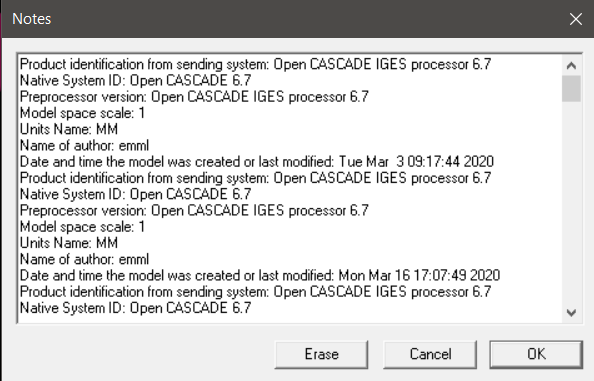Click the second Model space scale: 1 line
This screenshot has height=381, width=594.
(82, 227)
